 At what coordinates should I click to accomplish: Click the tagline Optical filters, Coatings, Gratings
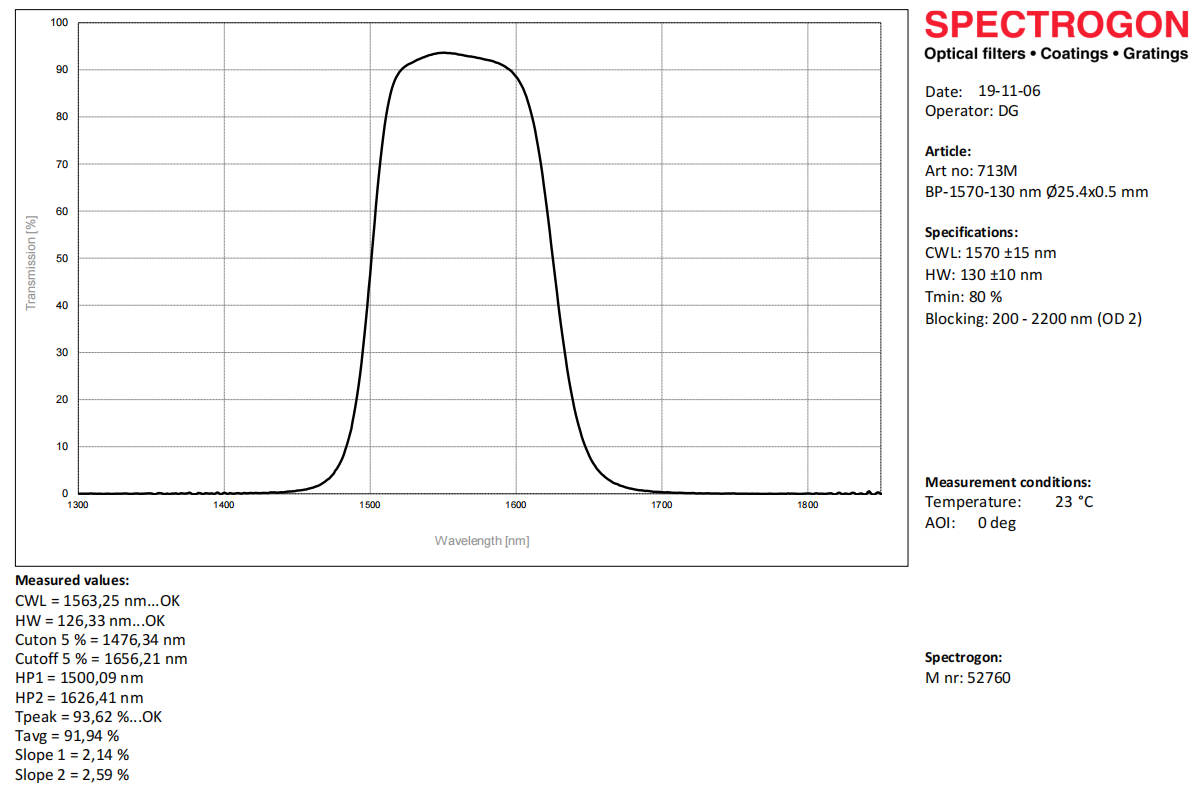click(x=1056, y=54)
